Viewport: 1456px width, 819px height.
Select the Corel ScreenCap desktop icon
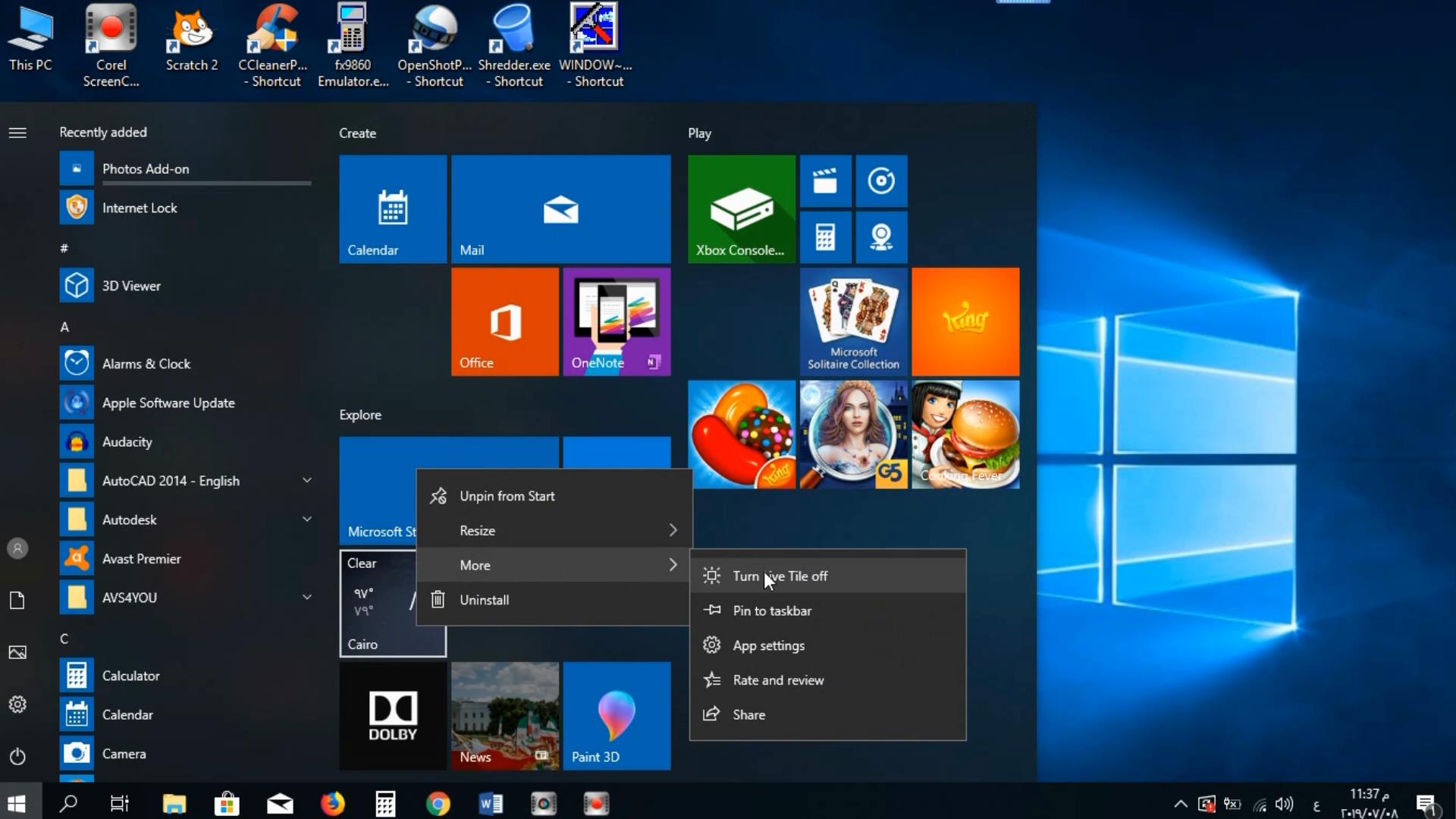point(111,47)
